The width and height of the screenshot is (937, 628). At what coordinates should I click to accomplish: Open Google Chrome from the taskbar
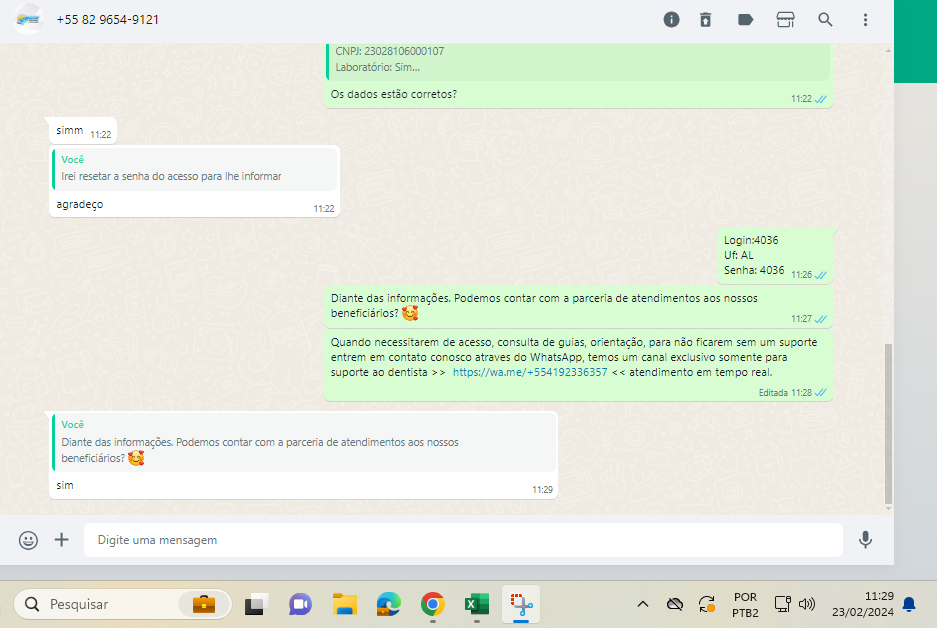432,604
